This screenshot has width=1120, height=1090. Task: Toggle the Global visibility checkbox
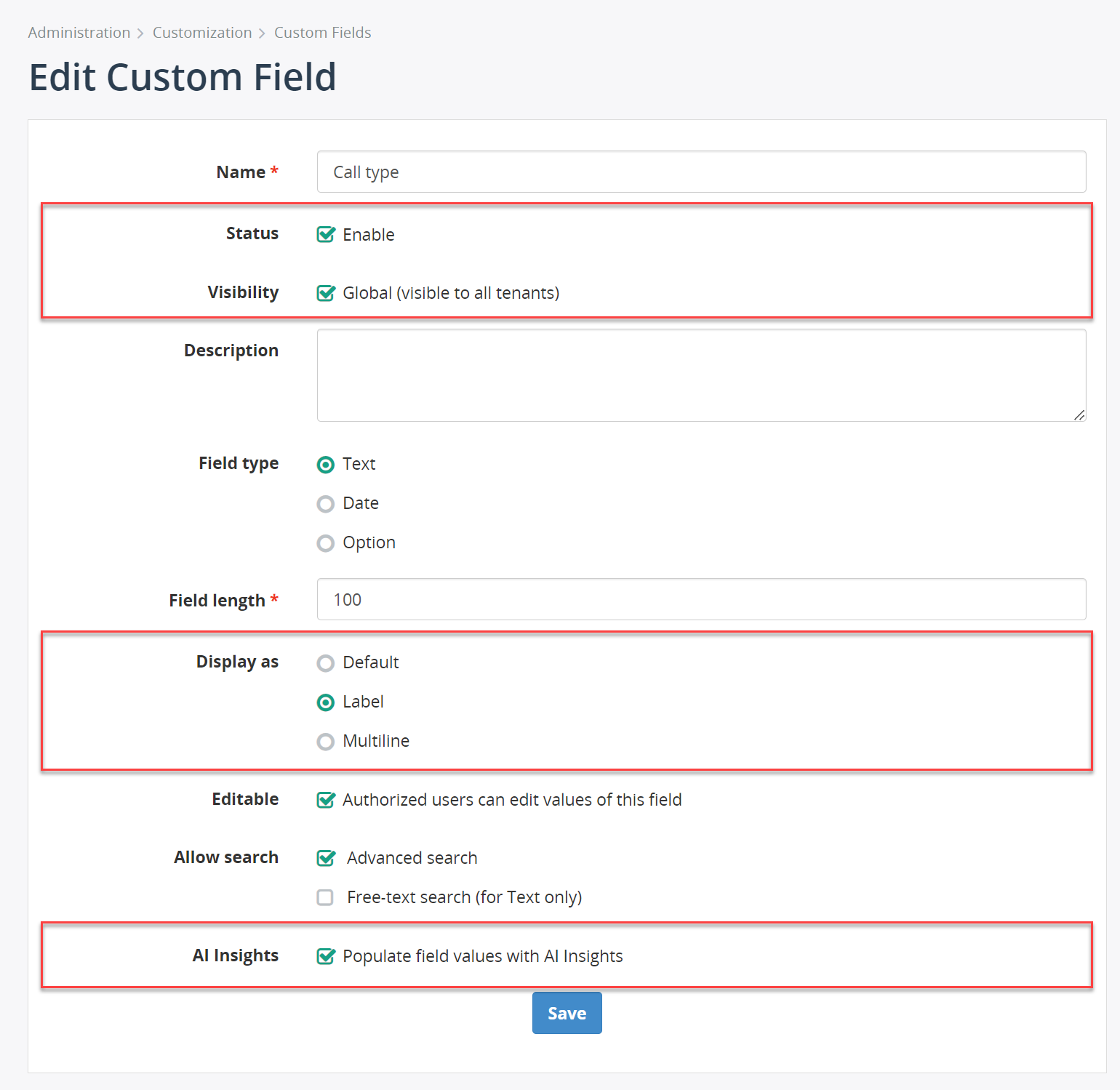326,292
